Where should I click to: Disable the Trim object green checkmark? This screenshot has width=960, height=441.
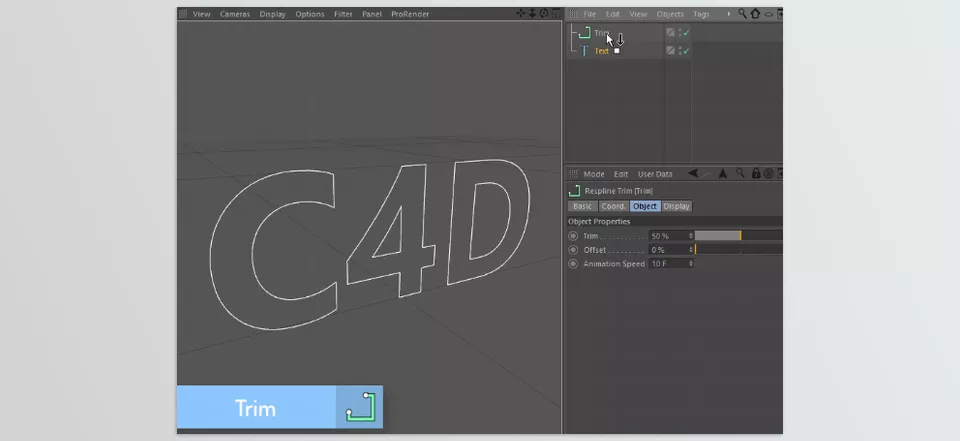[x=686, y=33]
